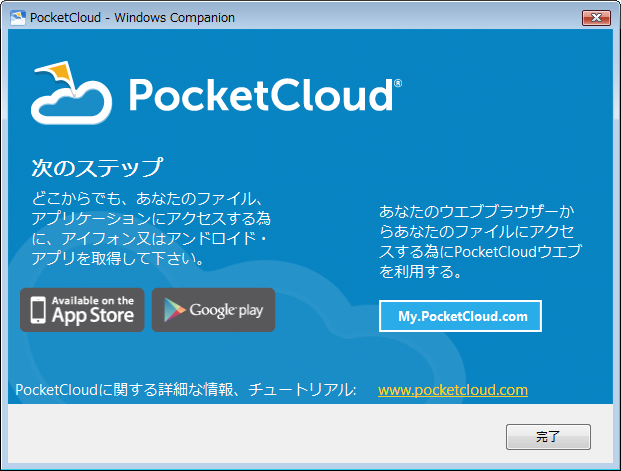Open the Google Play badge
Image resolution: width=621 pixels, height=471 pixels.
click(213, 310)
